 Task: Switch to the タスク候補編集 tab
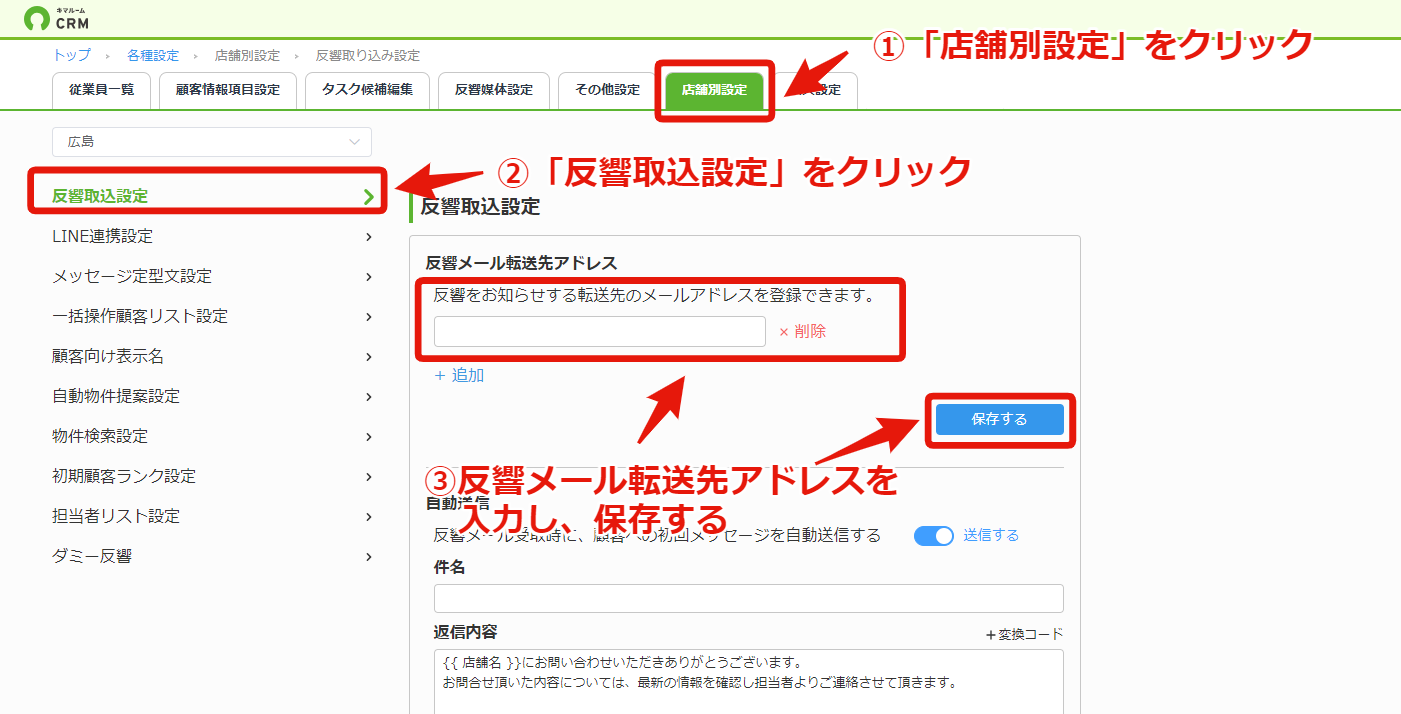tap(367, 90)
